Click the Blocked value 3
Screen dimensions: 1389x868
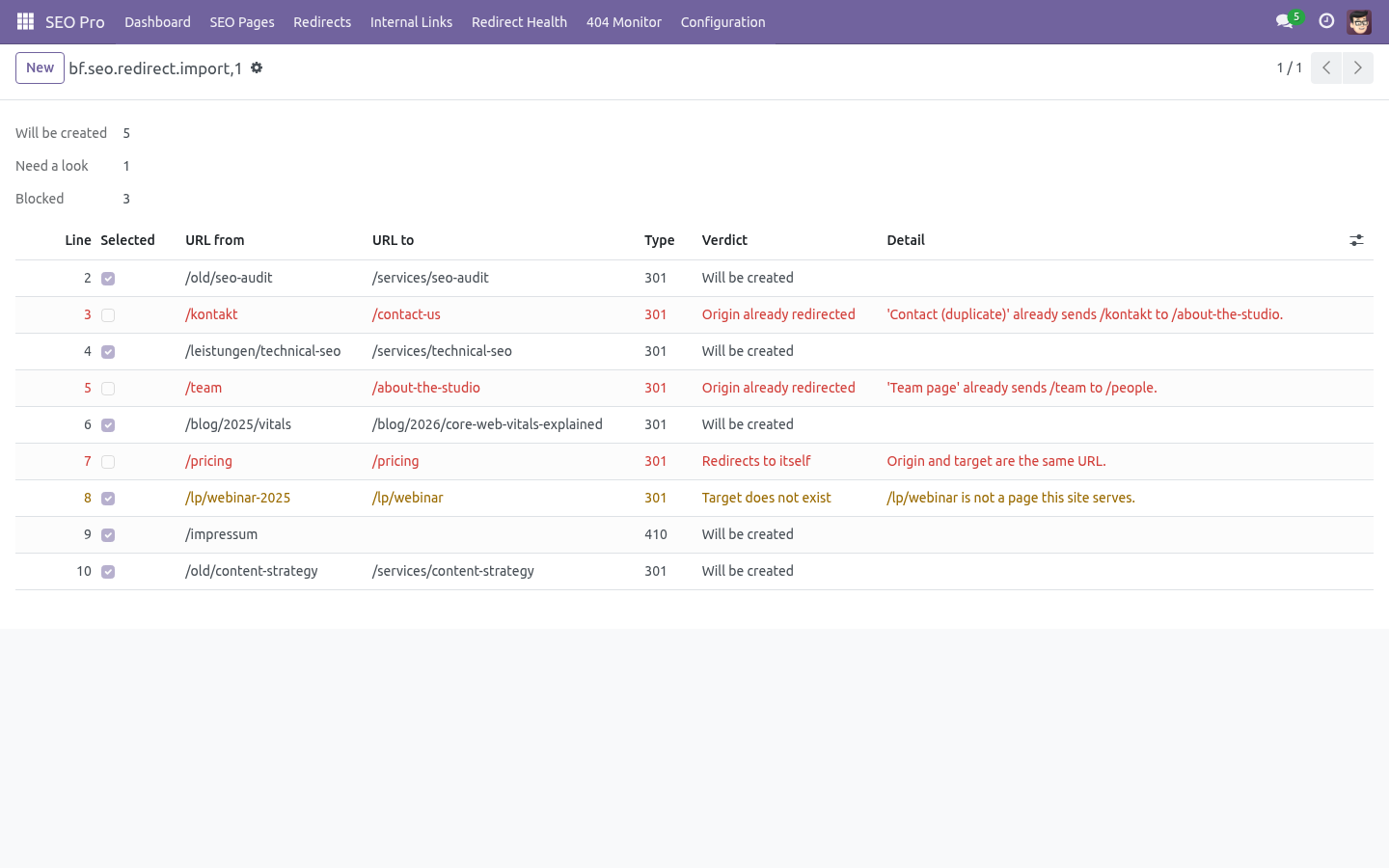pos(126,199)
